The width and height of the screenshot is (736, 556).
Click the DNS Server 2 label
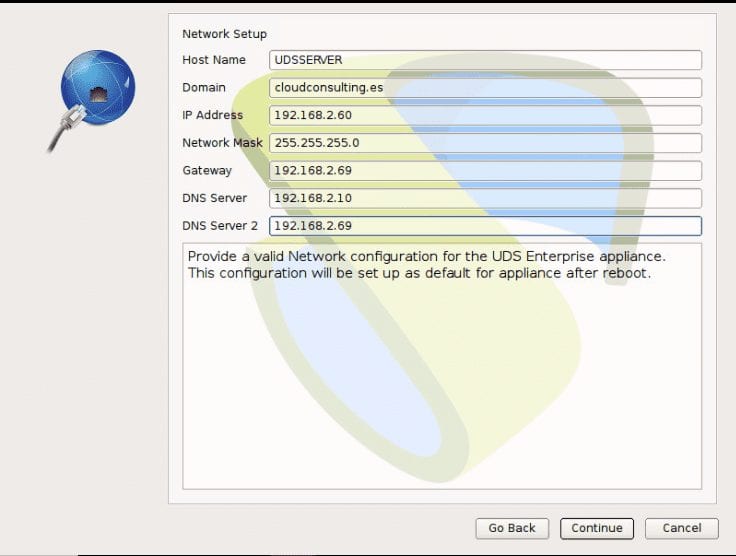coord(220,226)
